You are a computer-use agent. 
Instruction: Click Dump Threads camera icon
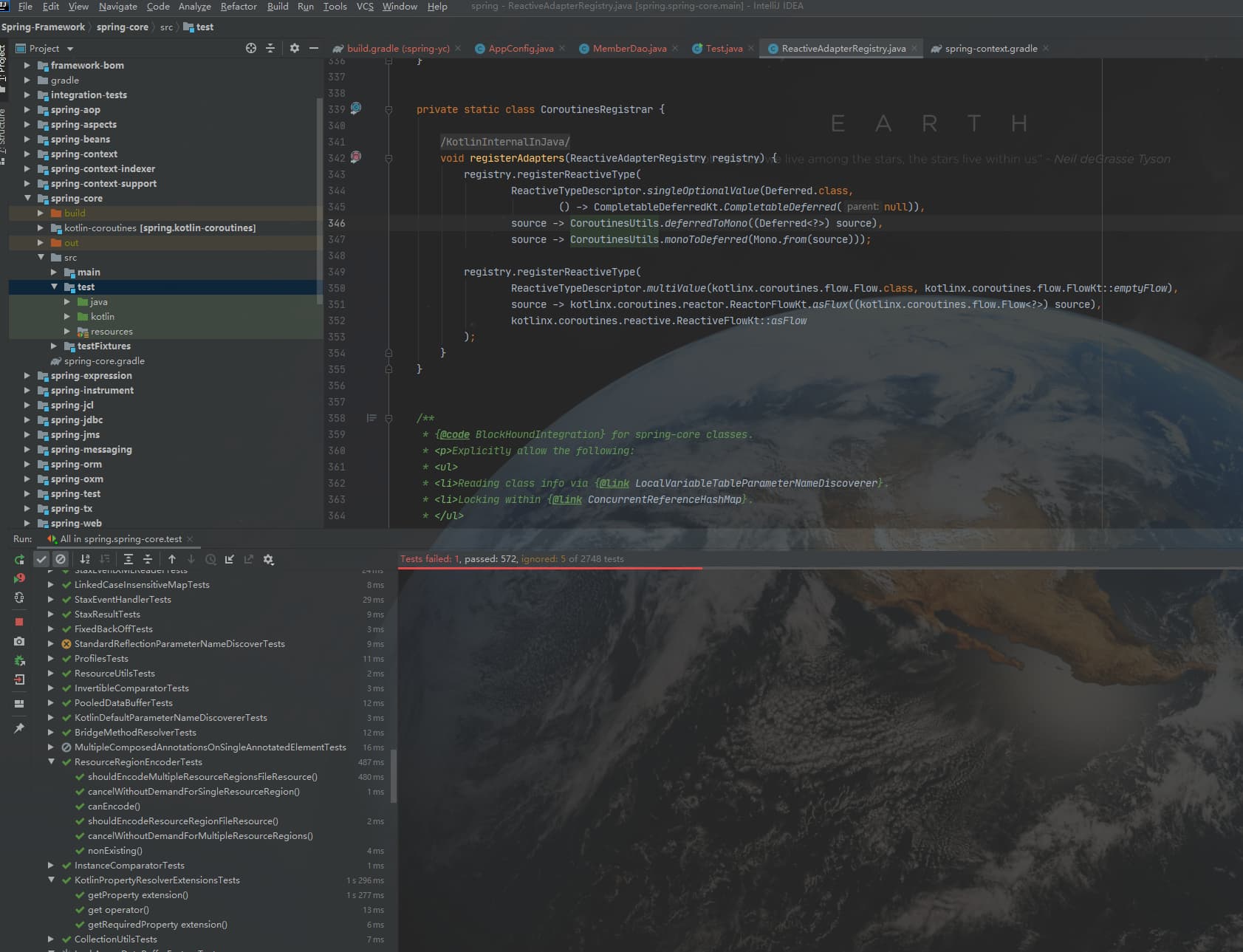(19, 641)
